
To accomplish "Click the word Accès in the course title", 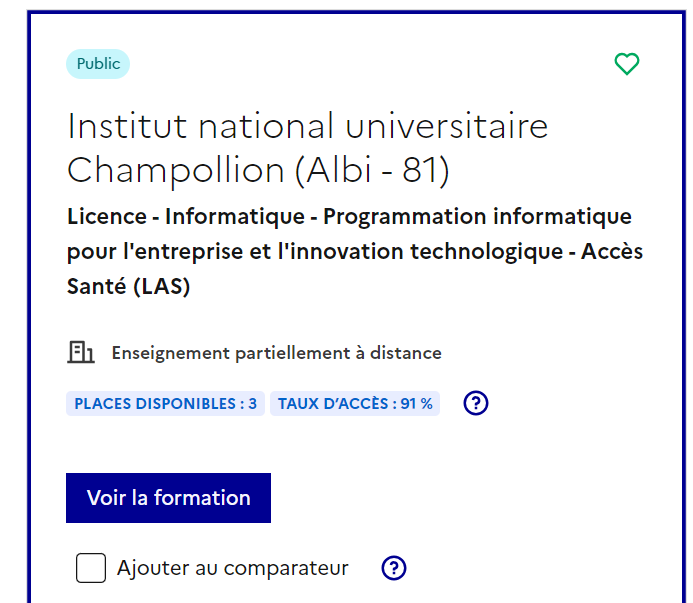I will point(613,251).
